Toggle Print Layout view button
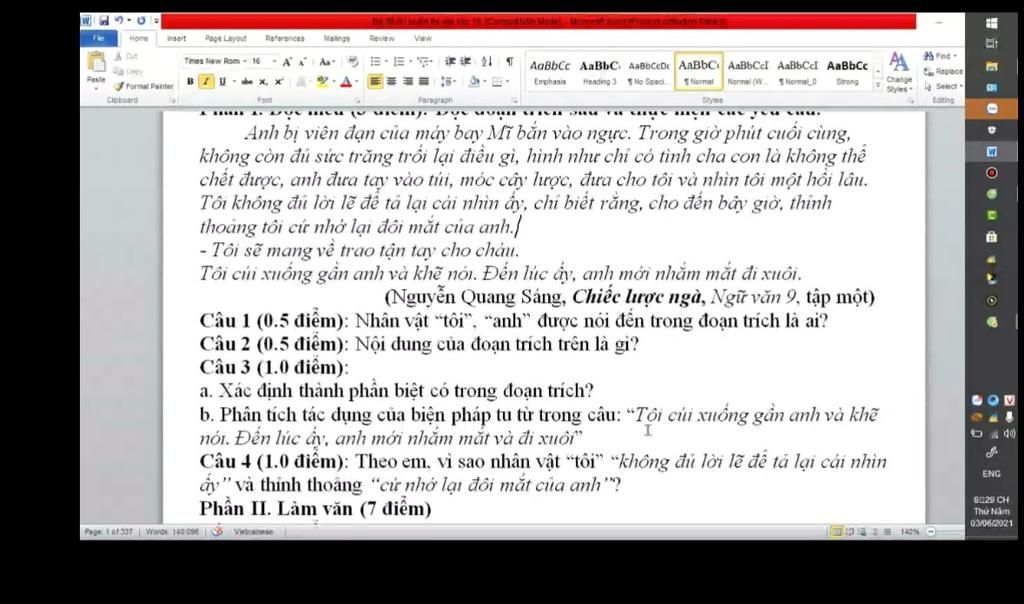1024x604 pixels. coord(837,532)
